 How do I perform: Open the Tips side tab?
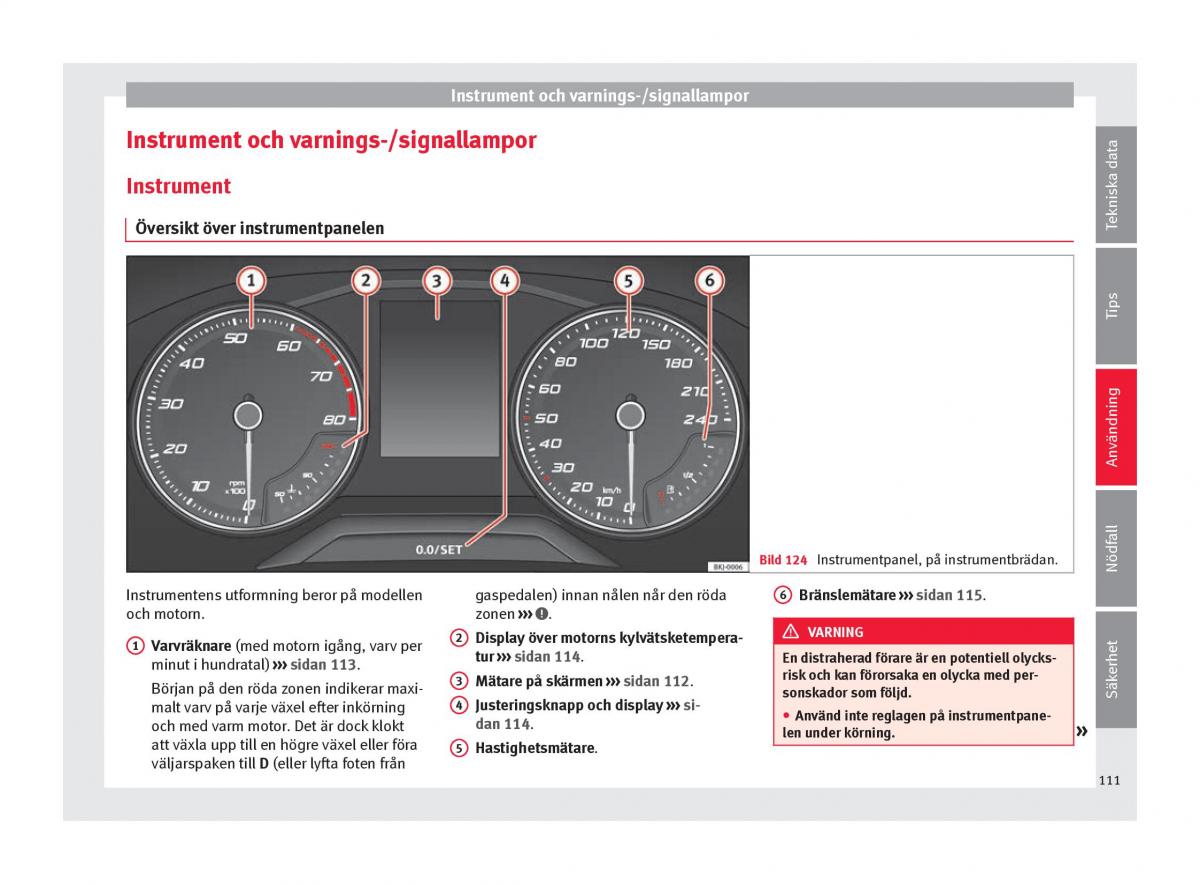[x=1115, y=305]
